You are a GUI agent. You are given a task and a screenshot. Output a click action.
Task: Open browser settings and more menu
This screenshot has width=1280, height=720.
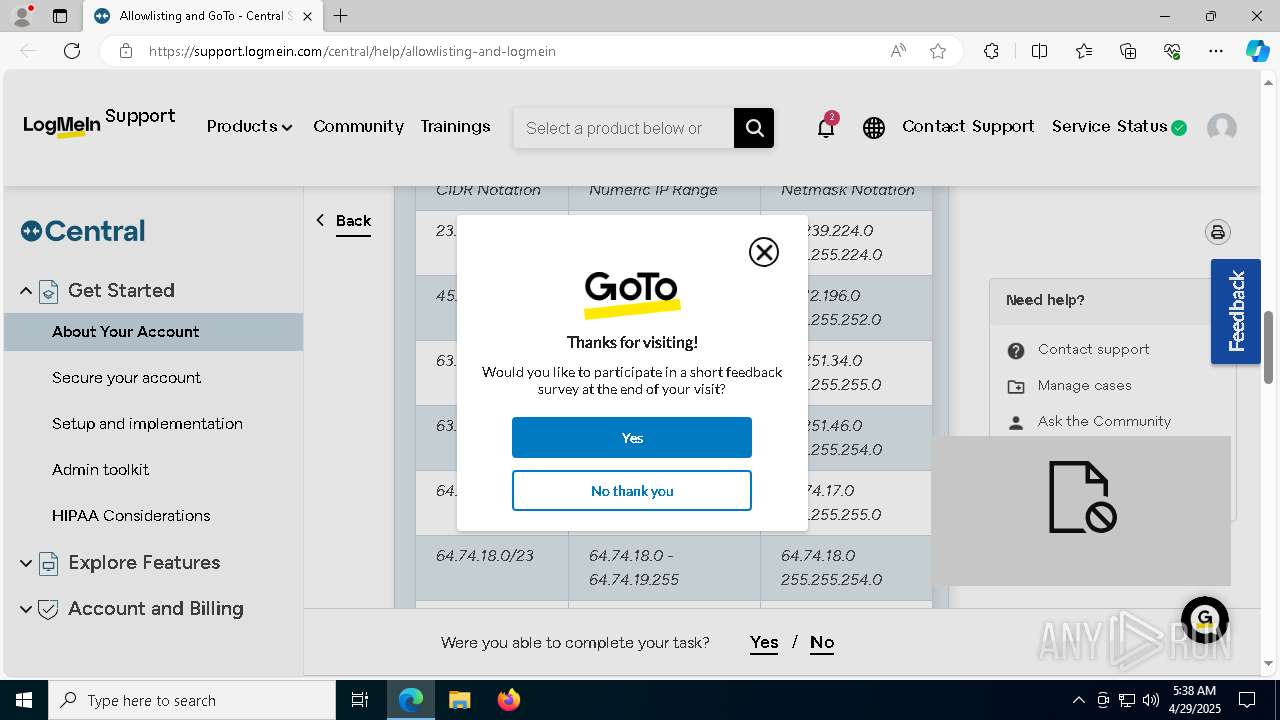click(x=1216, y=51)
